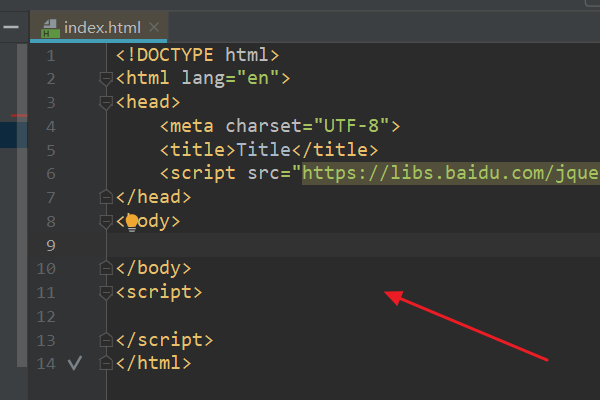This screenshot has width=600, height=400.
Task: Open the libs.baidu.com script URL
Action: [450, 173]
